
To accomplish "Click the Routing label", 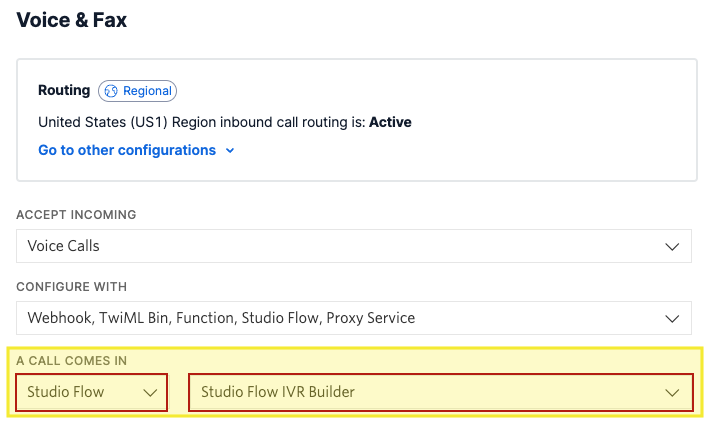I will coord(64,90).
